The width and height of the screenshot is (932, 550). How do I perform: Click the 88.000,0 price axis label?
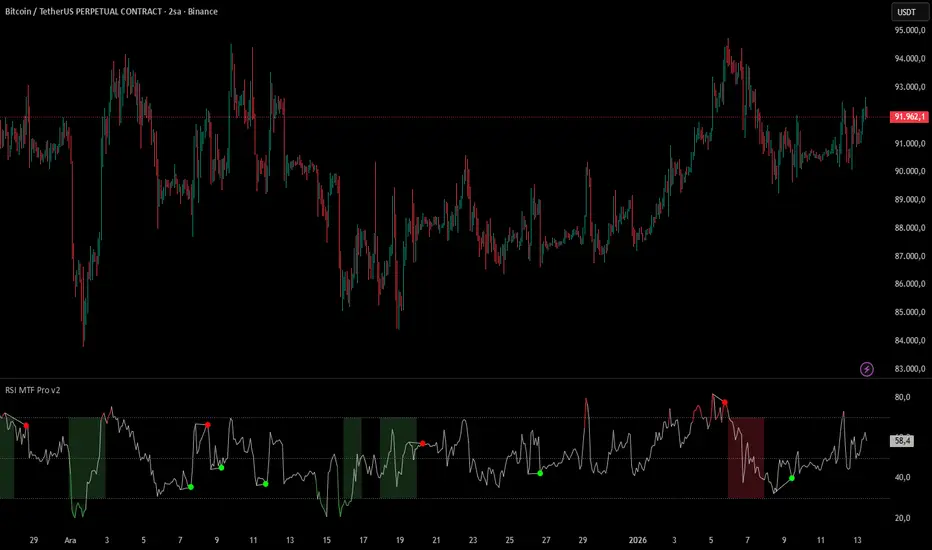[x=909, y=228]
